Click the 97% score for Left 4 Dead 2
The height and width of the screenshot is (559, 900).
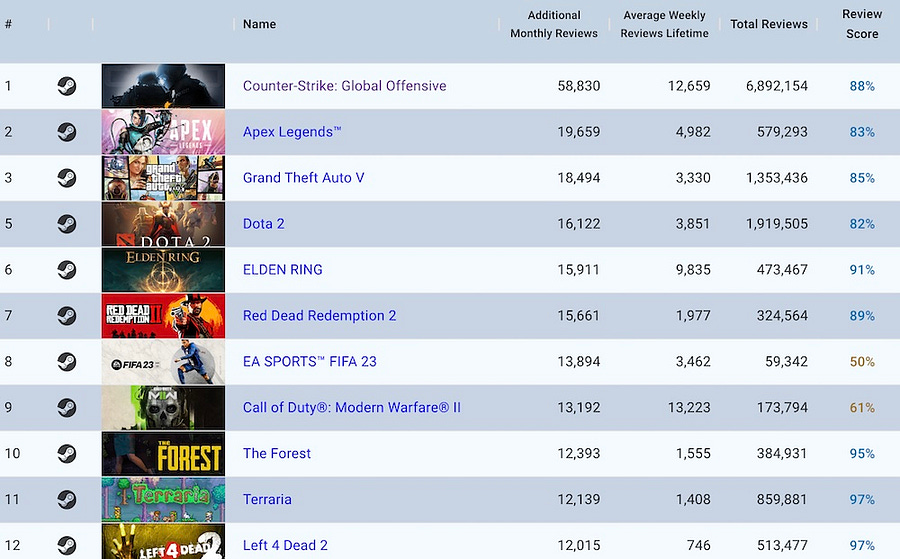[x=862, y=545]
